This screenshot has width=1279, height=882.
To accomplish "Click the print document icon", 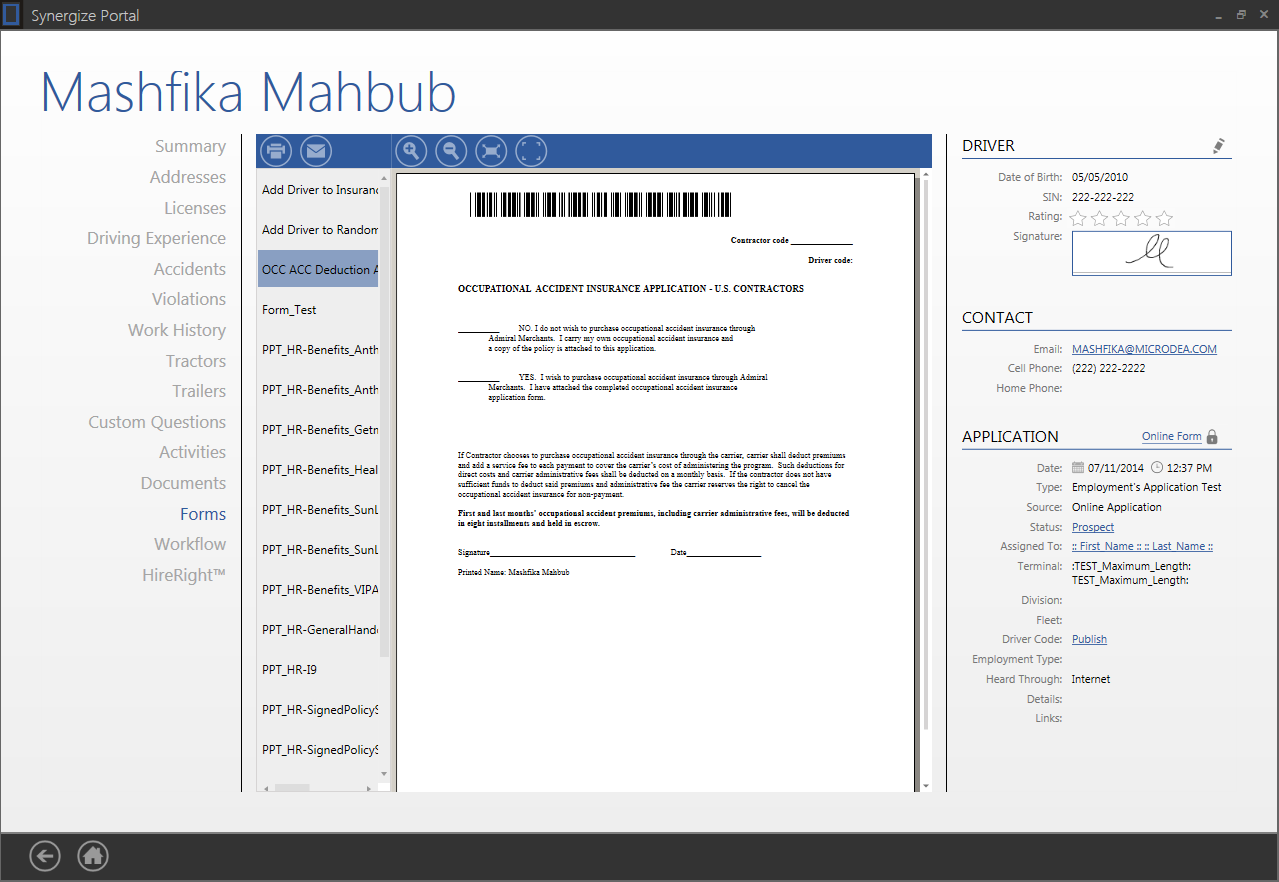I will point(276,151).
